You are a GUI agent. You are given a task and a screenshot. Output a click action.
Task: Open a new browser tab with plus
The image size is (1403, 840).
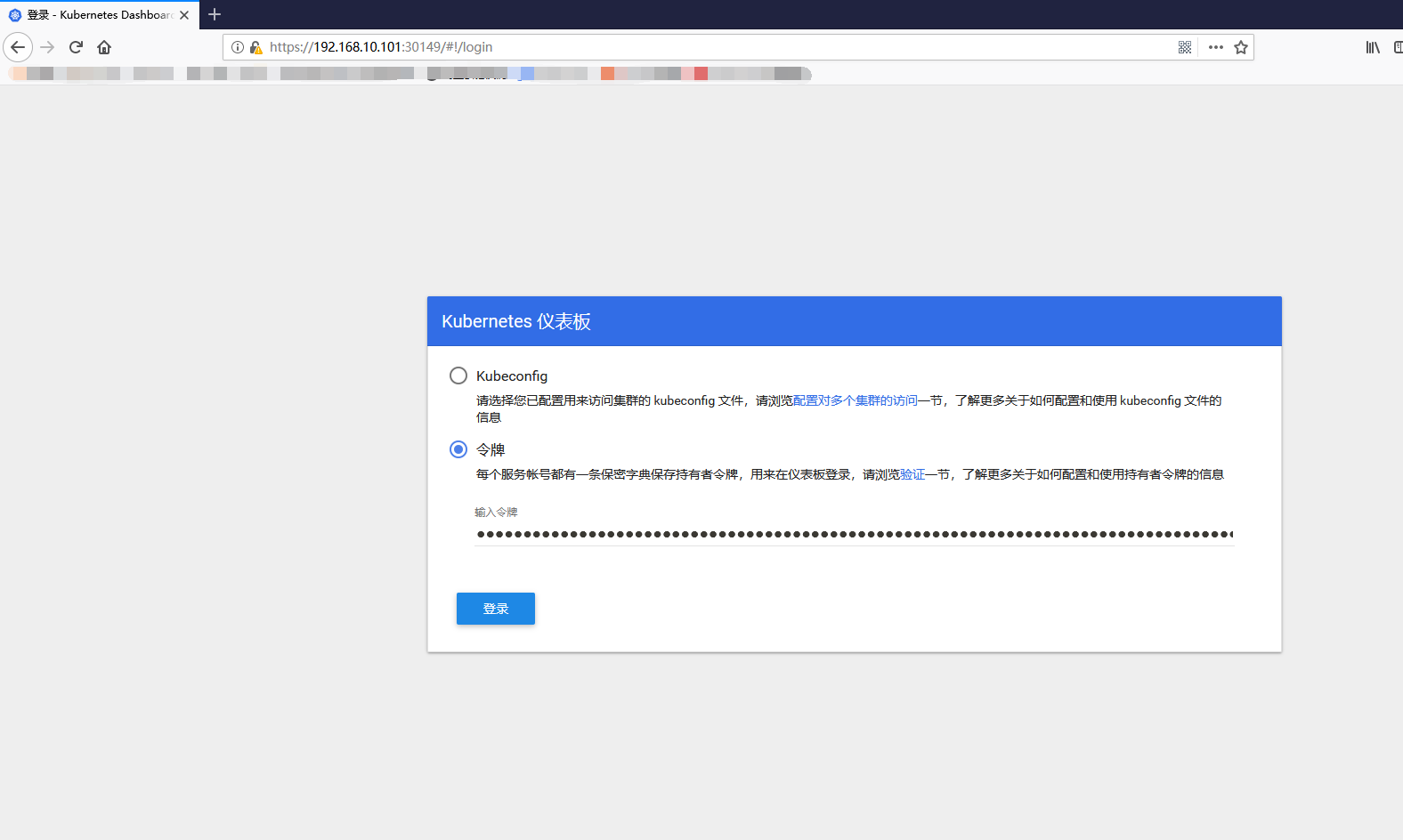215,14
